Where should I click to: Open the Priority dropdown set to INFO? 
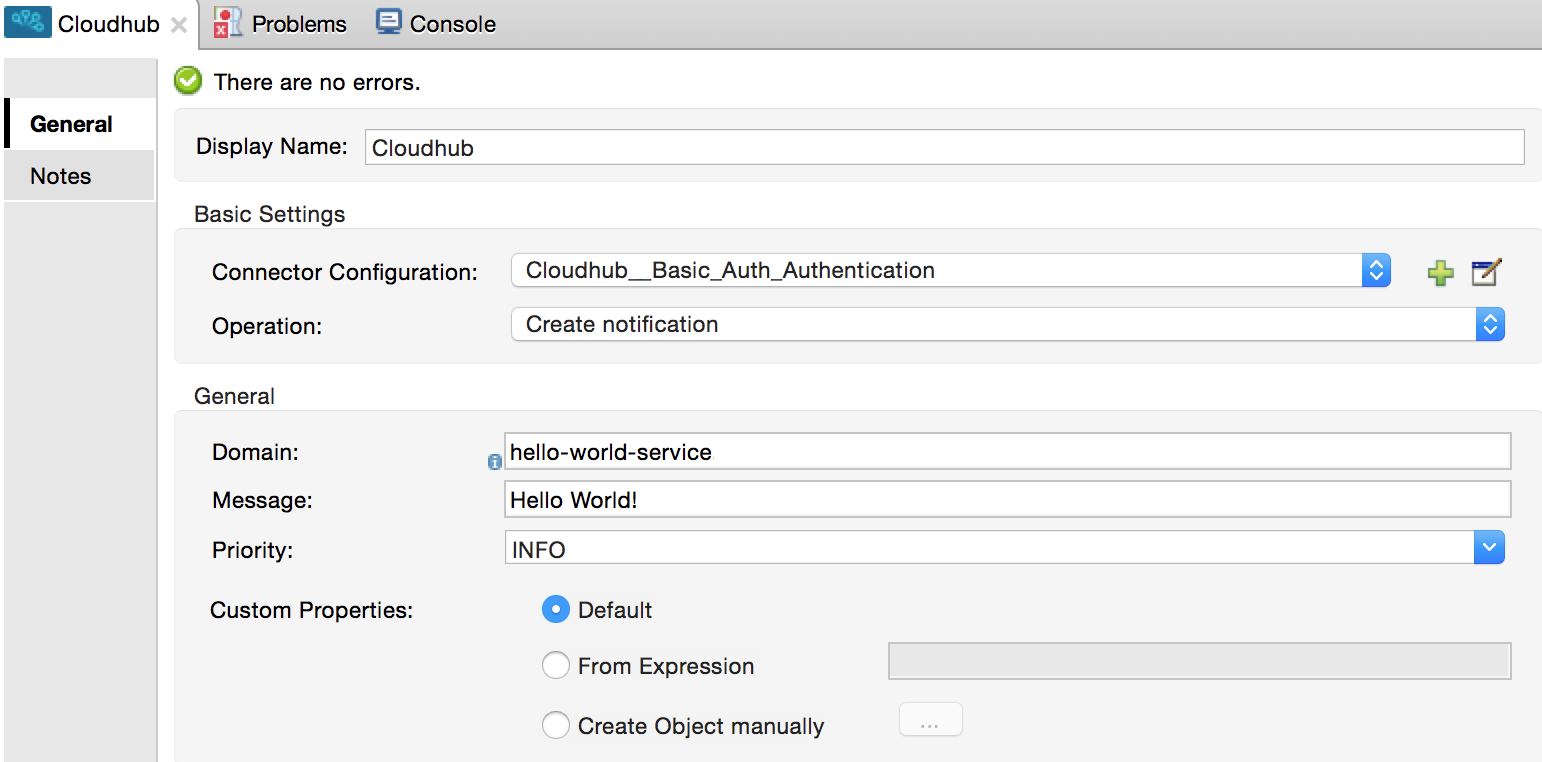1489,547
